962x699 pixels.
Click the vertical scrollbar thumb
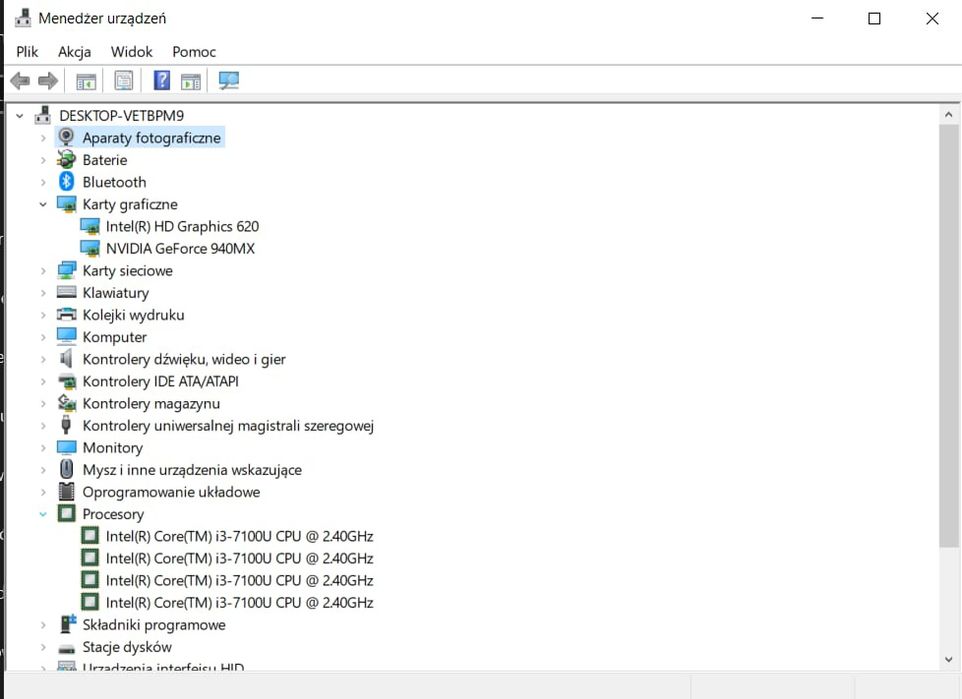tap(948, 335)
